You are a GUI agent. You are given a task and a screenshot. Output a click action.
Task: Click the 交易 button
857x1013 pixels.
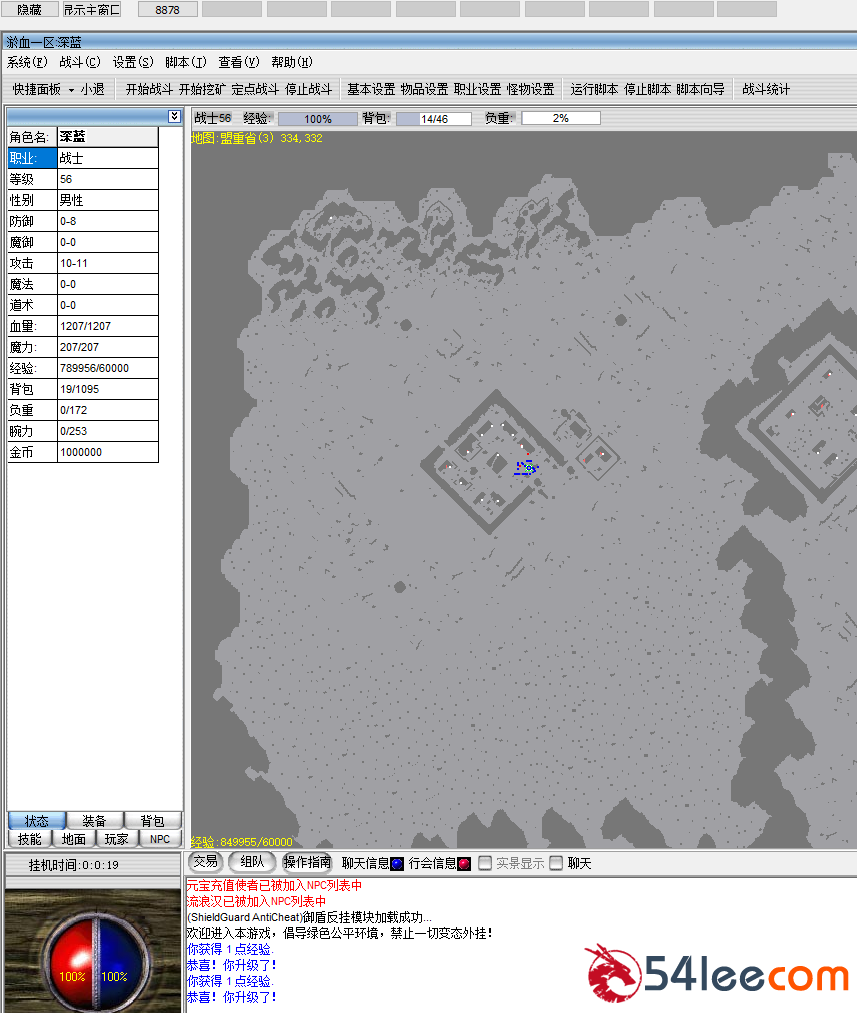pos(205,862)
